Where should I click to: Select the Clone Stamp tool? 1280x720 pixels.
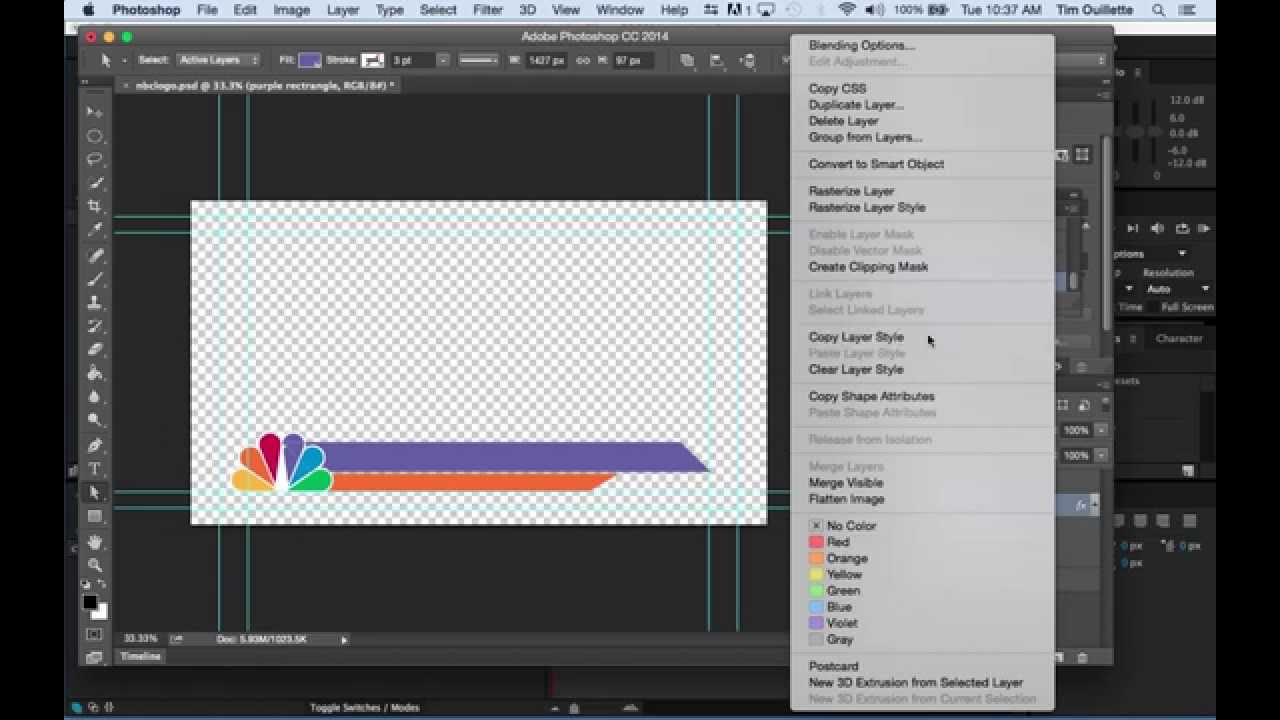[x=95, y=303]
